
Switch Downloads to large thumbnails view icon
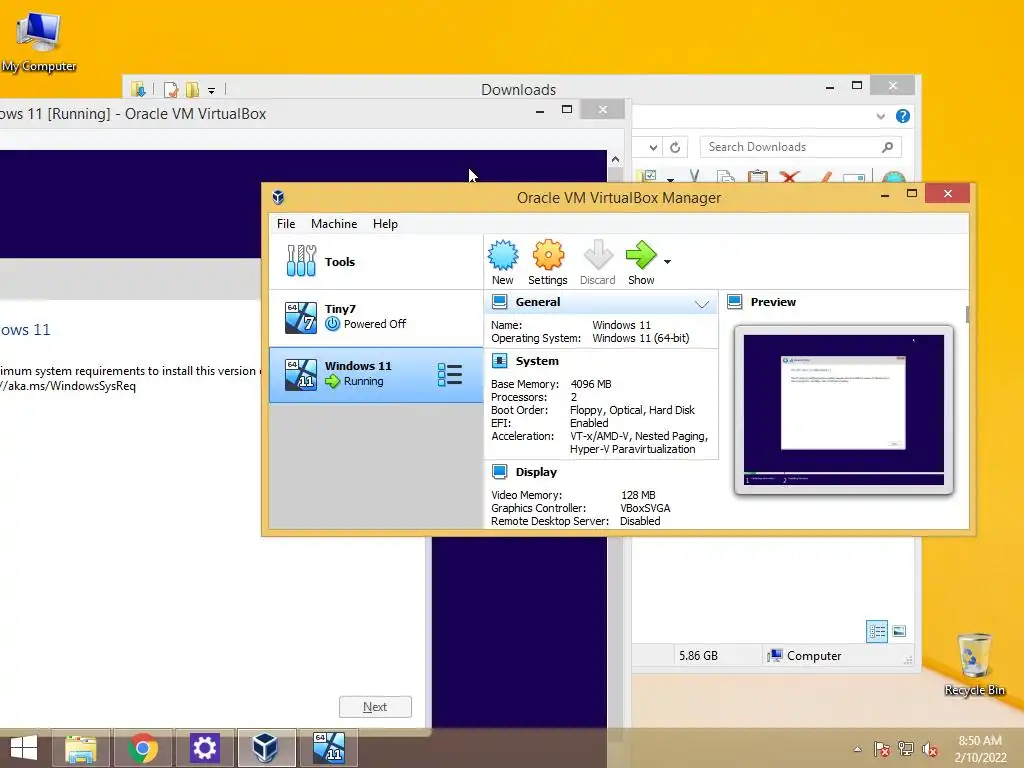click(x=899, y=632)
